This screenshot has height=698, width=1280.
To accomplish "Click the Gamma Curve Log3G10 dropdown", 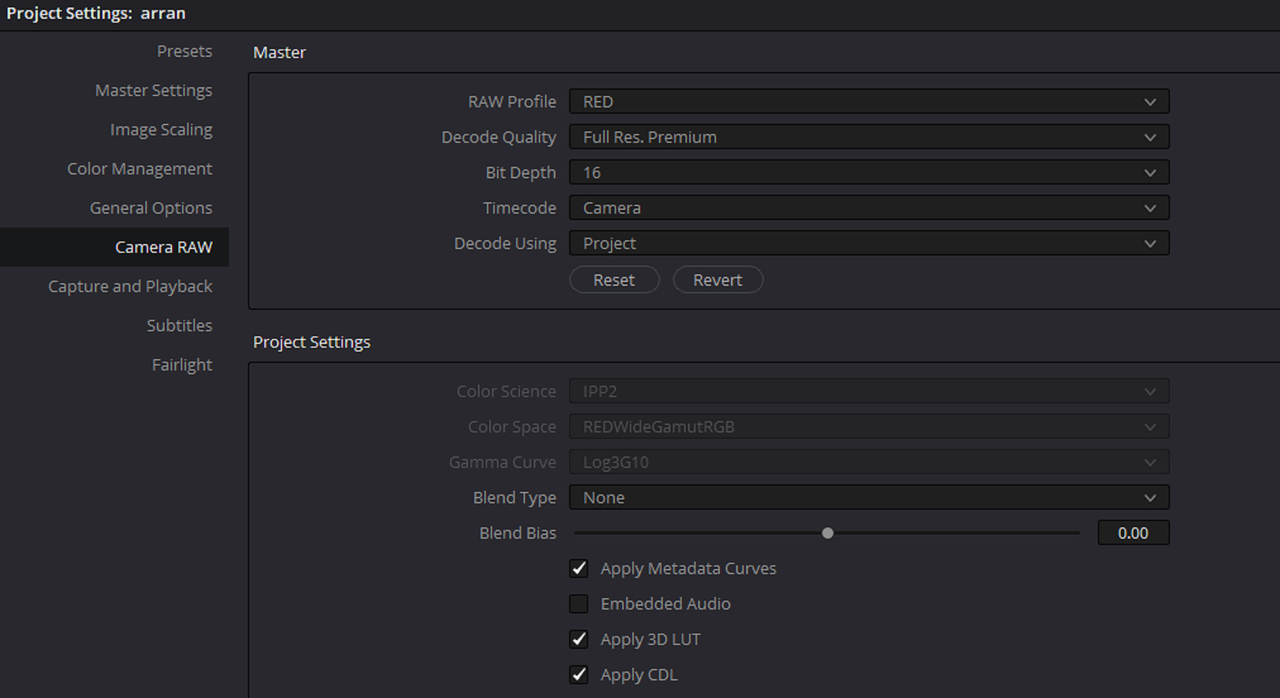I will (x=869, y=462).
